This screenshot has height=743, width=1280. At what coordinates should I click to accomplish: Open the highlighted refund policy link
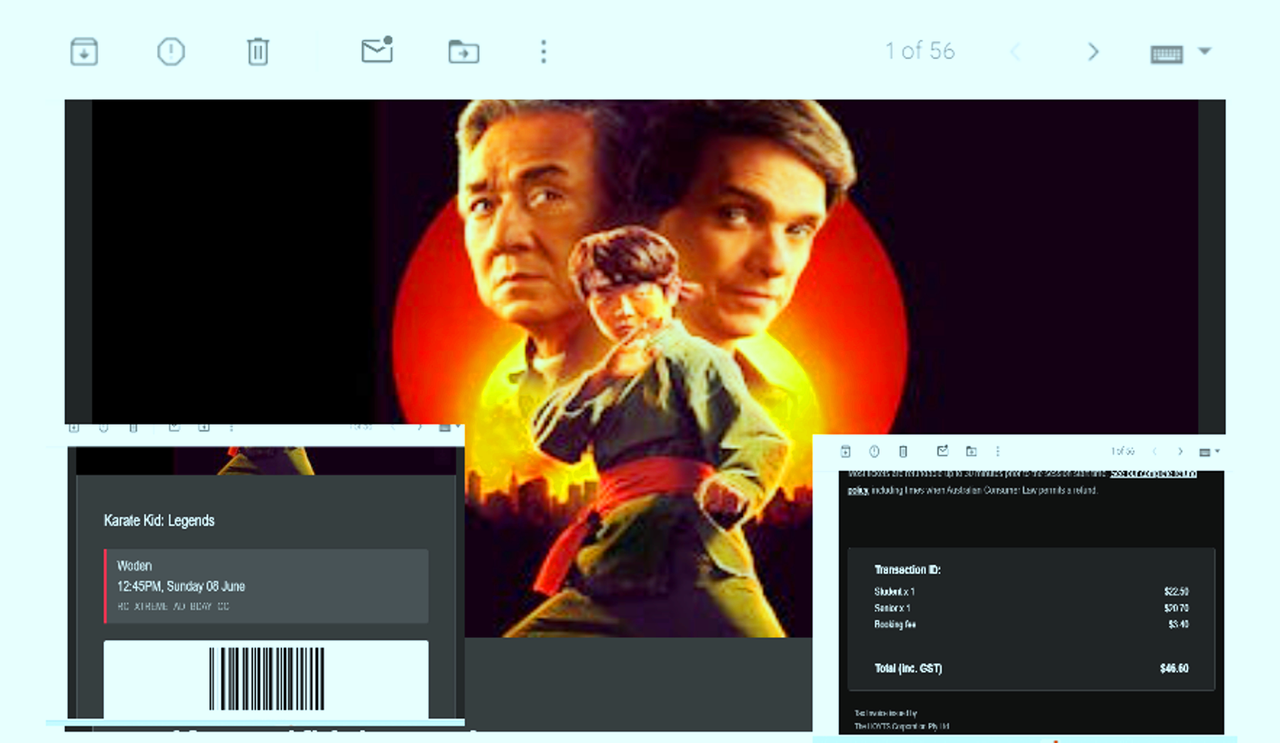pyautogui.click(x=1153, y=473)
